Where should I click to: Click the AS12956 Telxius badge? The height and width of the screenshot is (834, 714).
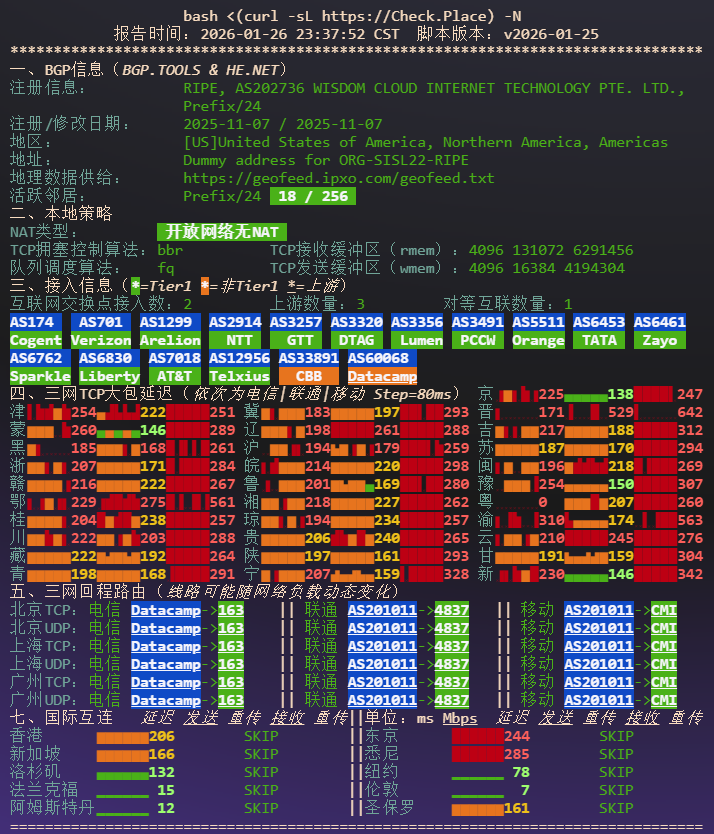pos(239,367)
